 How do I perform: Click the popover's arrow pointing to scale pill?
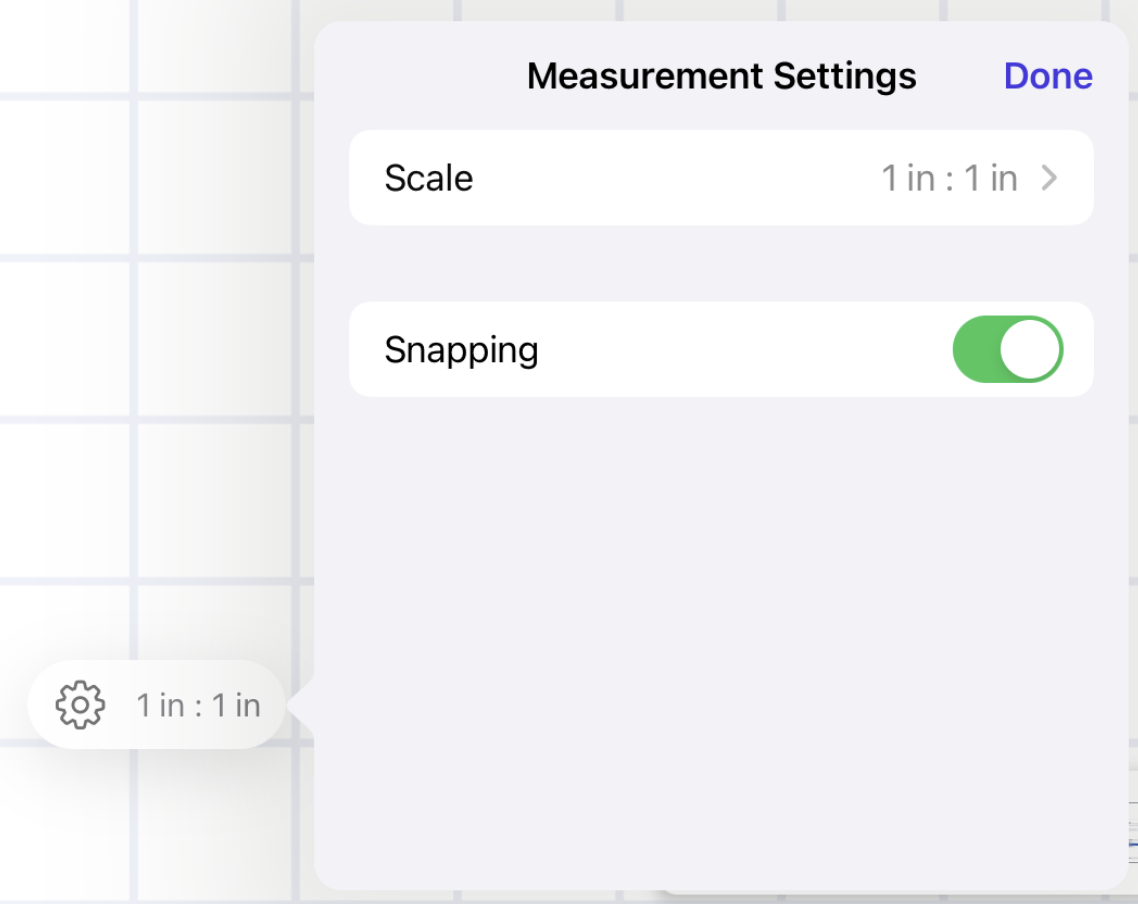303,706
